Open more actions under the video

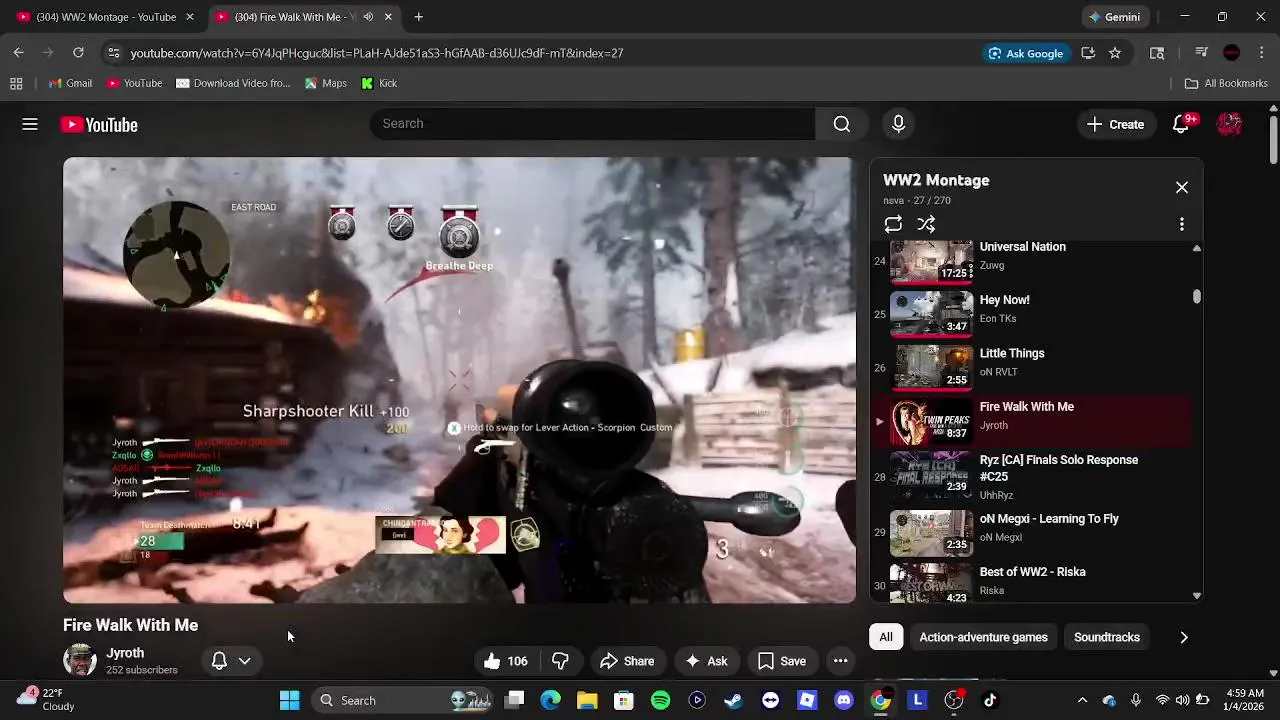[841, 661]
